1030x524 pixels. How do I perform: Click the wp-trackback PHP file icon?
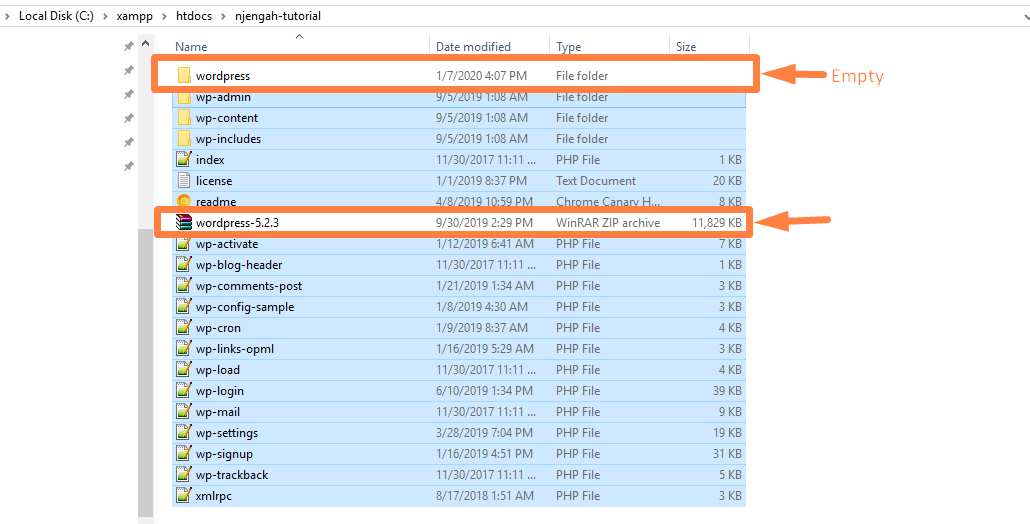point(184,475)
